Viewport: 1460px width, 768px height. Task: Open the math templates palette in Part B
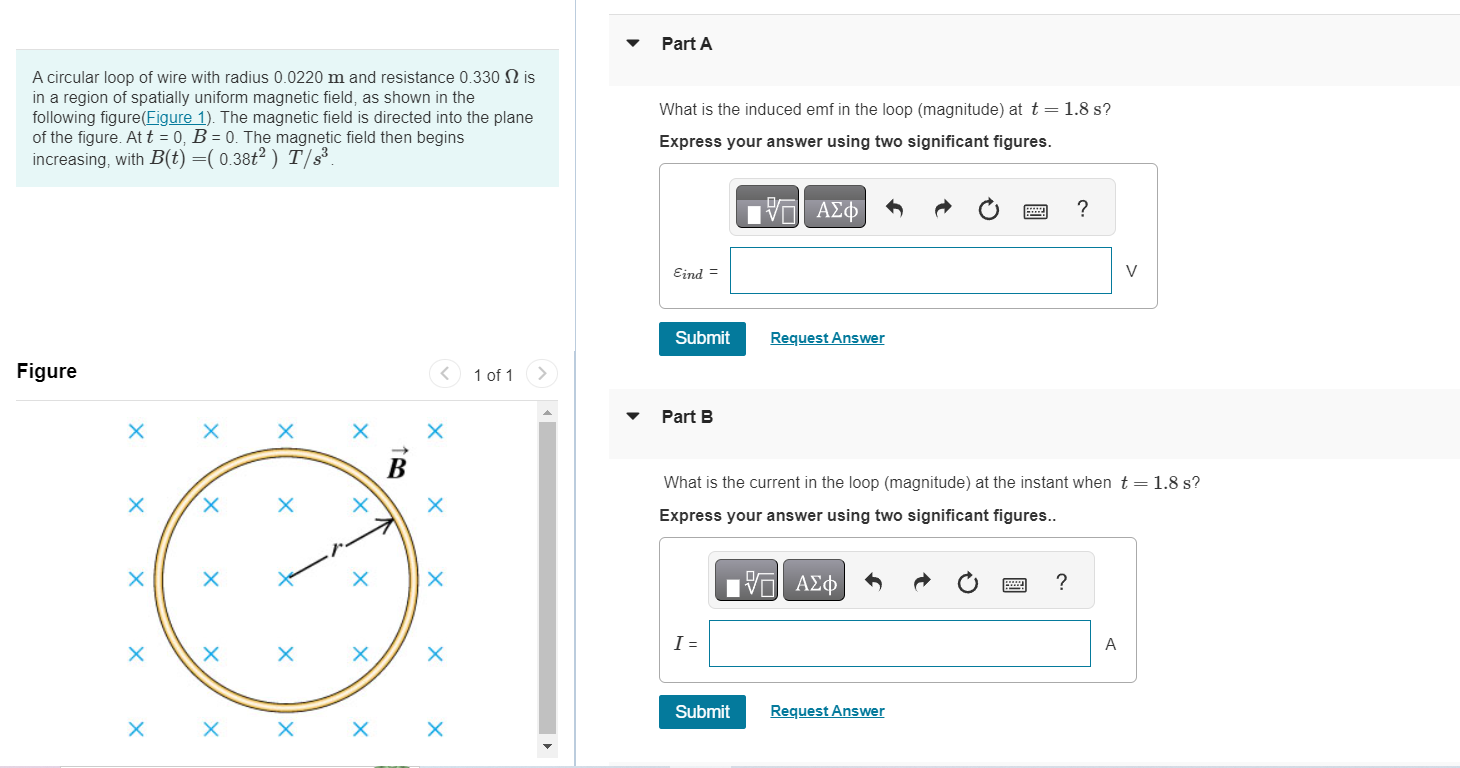[x=746, y=580]
